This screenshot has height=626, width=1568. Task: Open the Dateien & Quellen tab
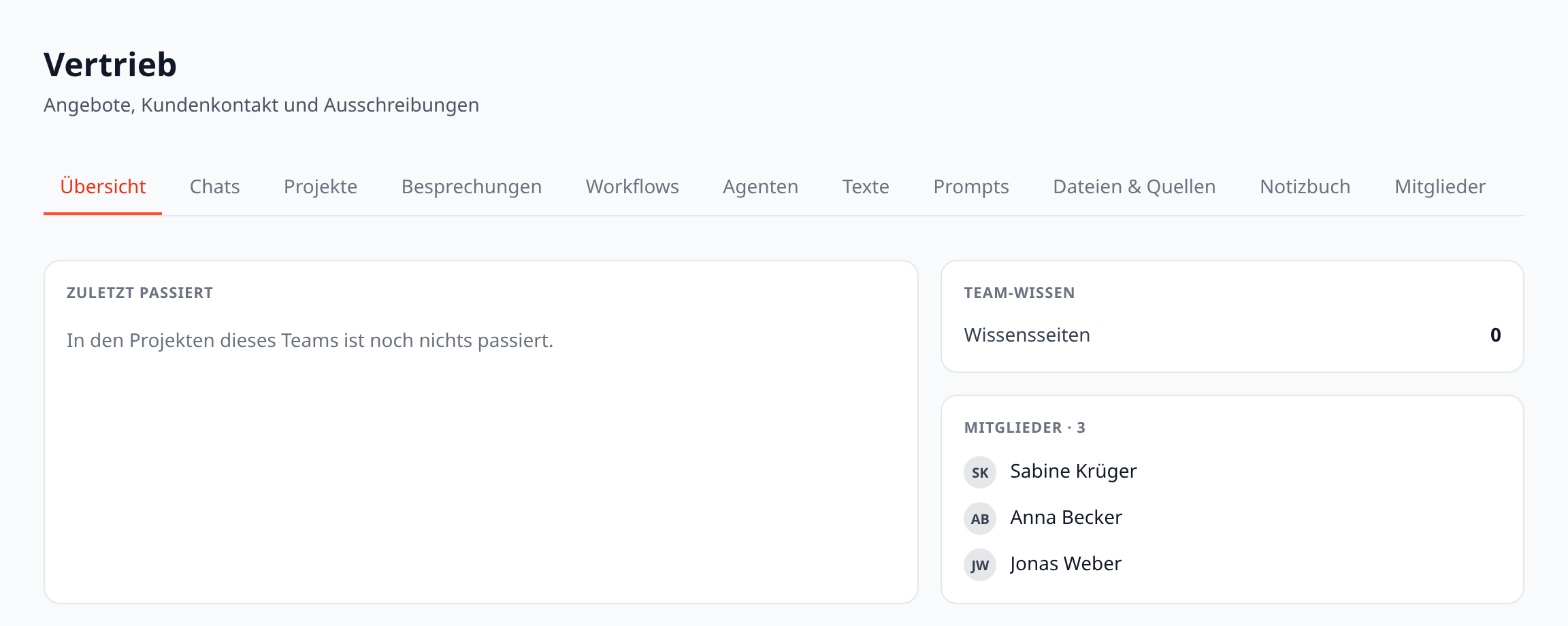coord(1134,186)
